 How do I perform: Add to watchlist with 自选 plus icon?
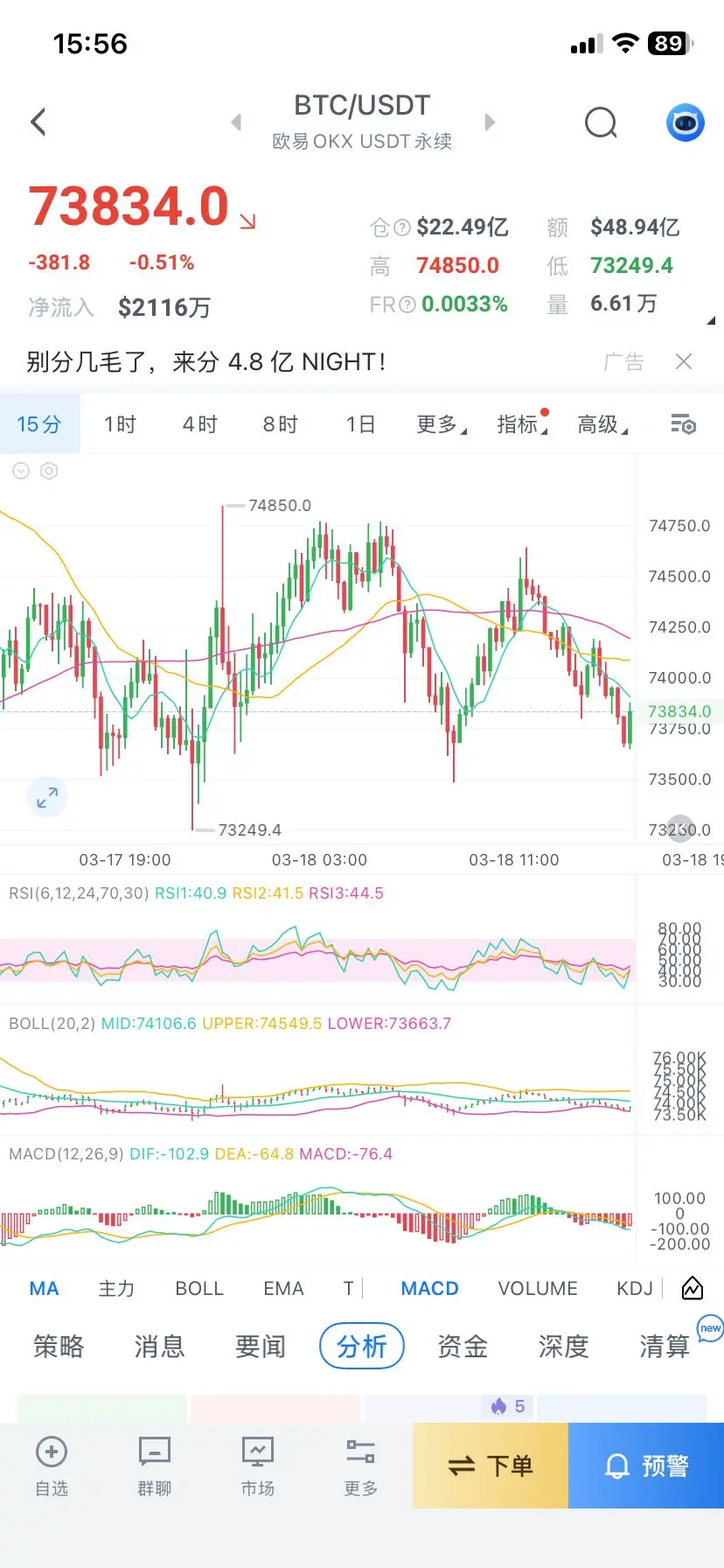pos(52,1452)
